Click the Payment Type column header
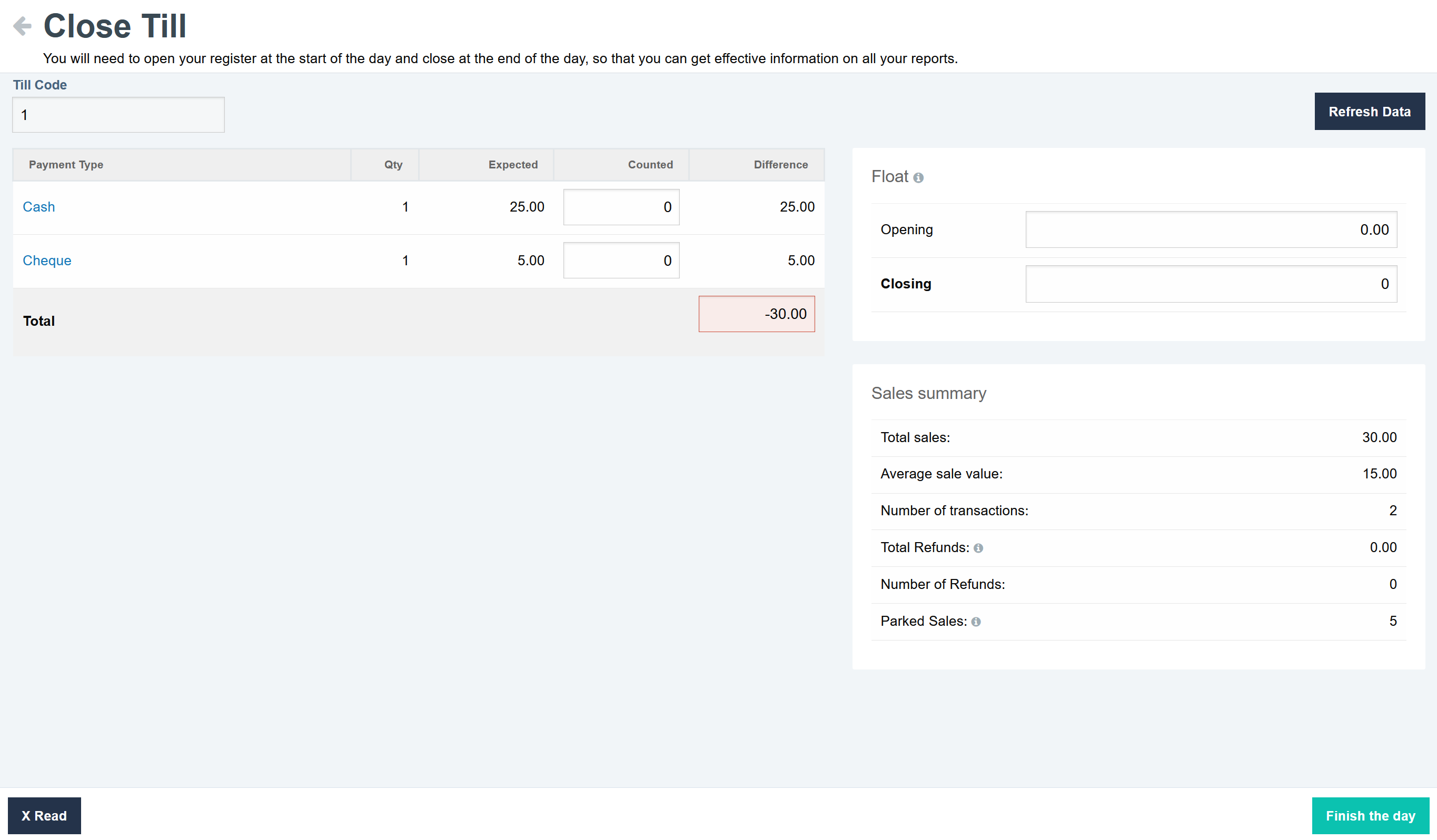Image resolution: width=1437 pixels, height=840 pixels. click(66, 165)
